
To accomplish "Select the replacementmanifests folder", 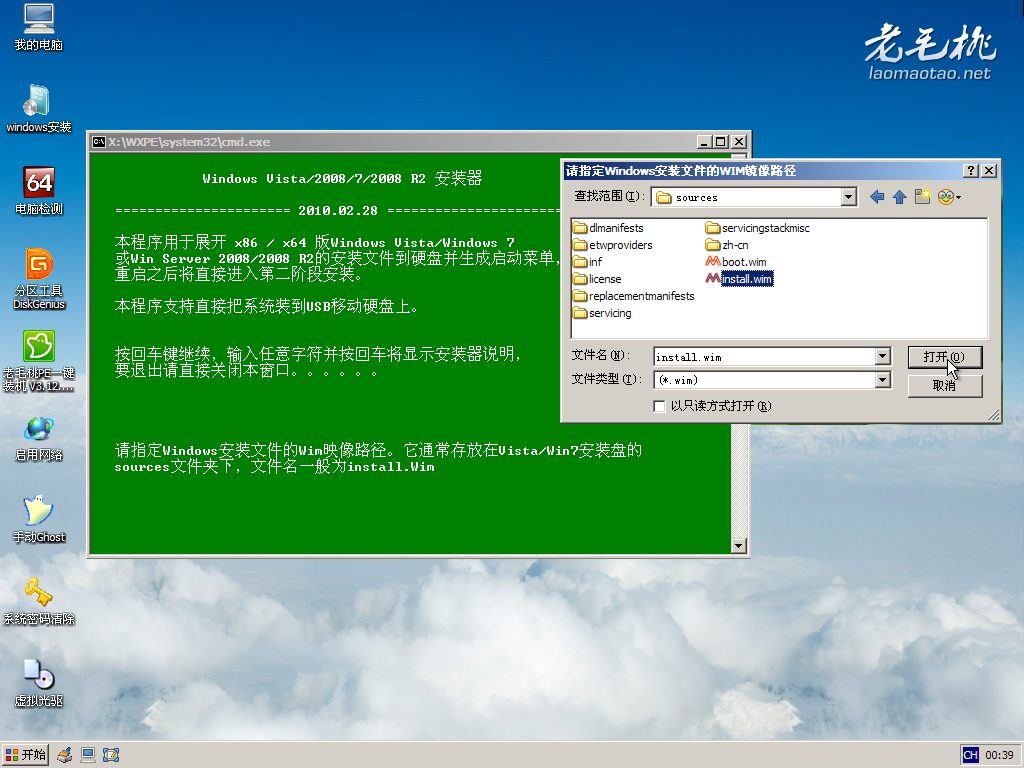I will [x=633, y=296].
